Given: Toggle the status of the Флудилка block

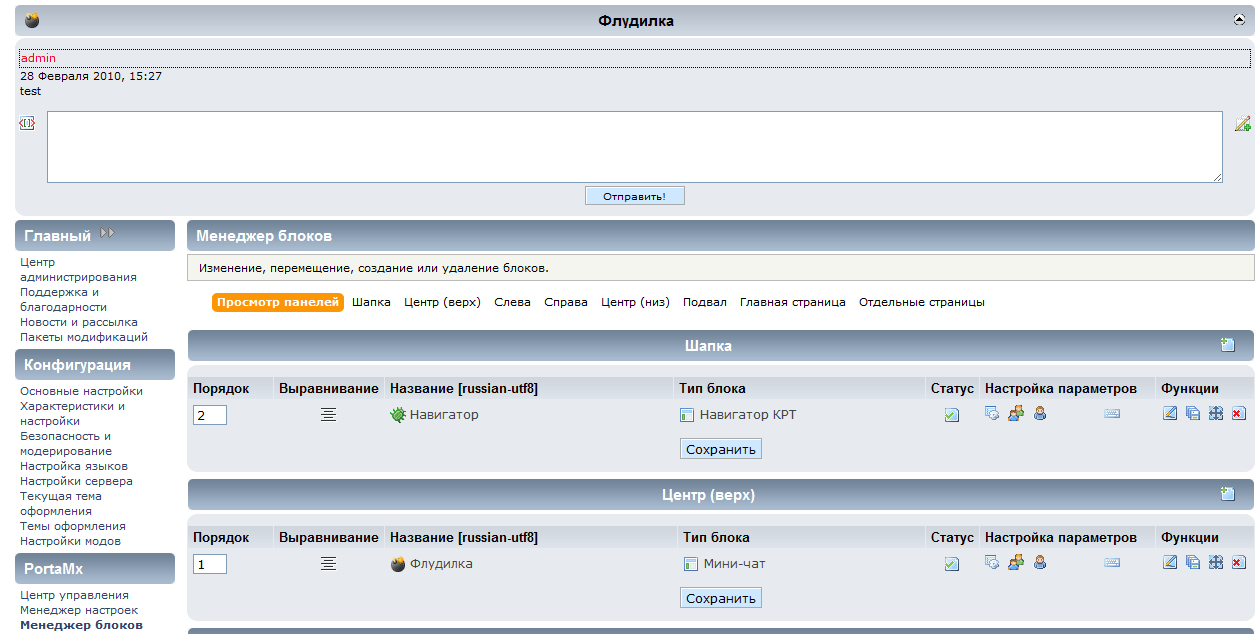Looking at the screenshot, I should 951,564.
